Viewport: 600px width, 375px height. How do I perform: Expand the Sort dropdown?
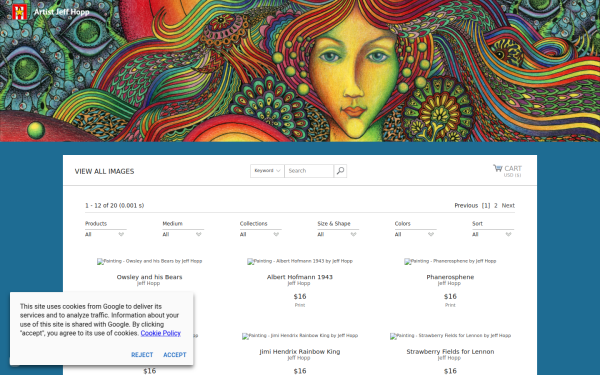tap(493, 234)
